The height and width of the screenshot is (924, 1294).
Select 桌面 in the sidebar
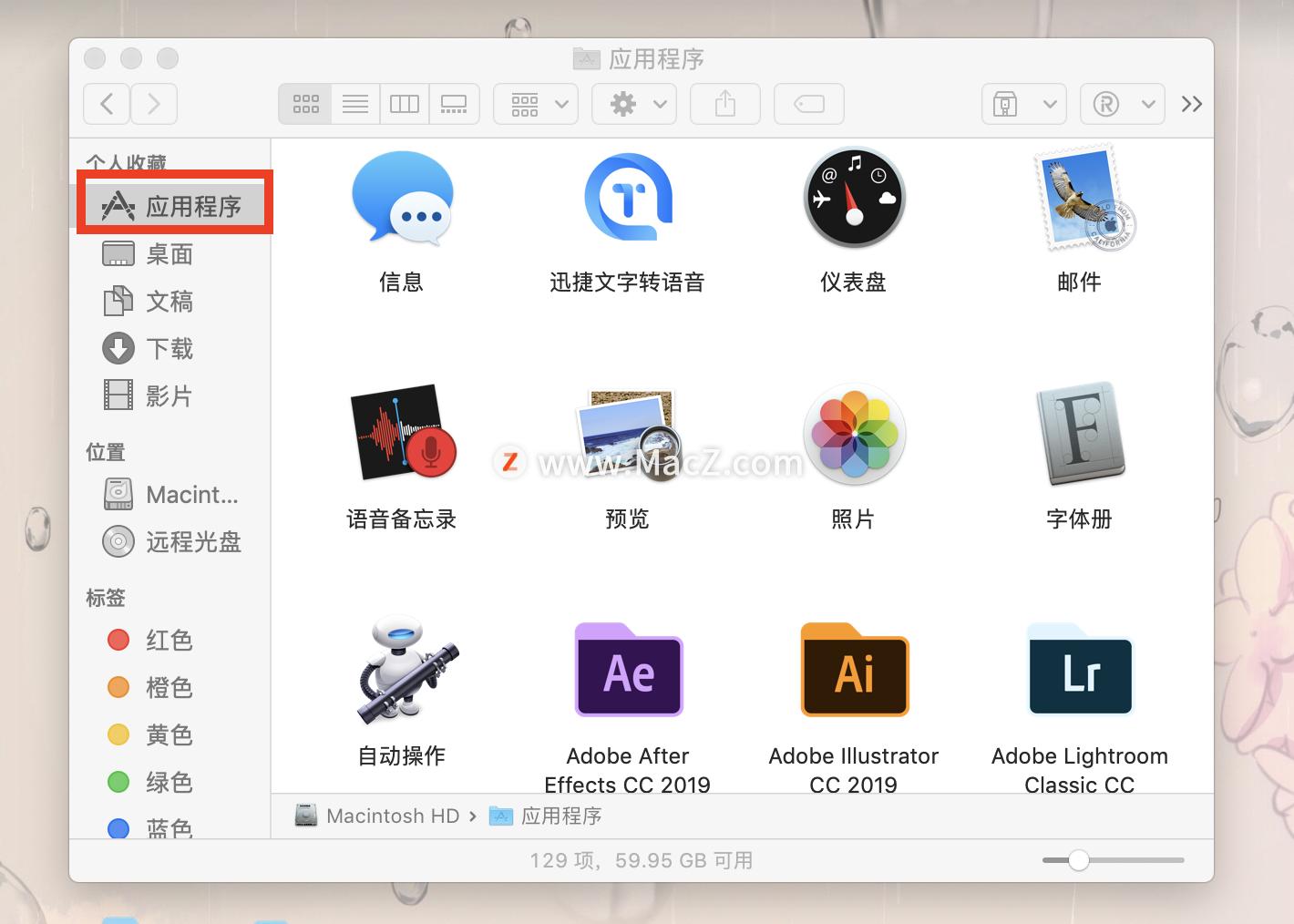169,253
